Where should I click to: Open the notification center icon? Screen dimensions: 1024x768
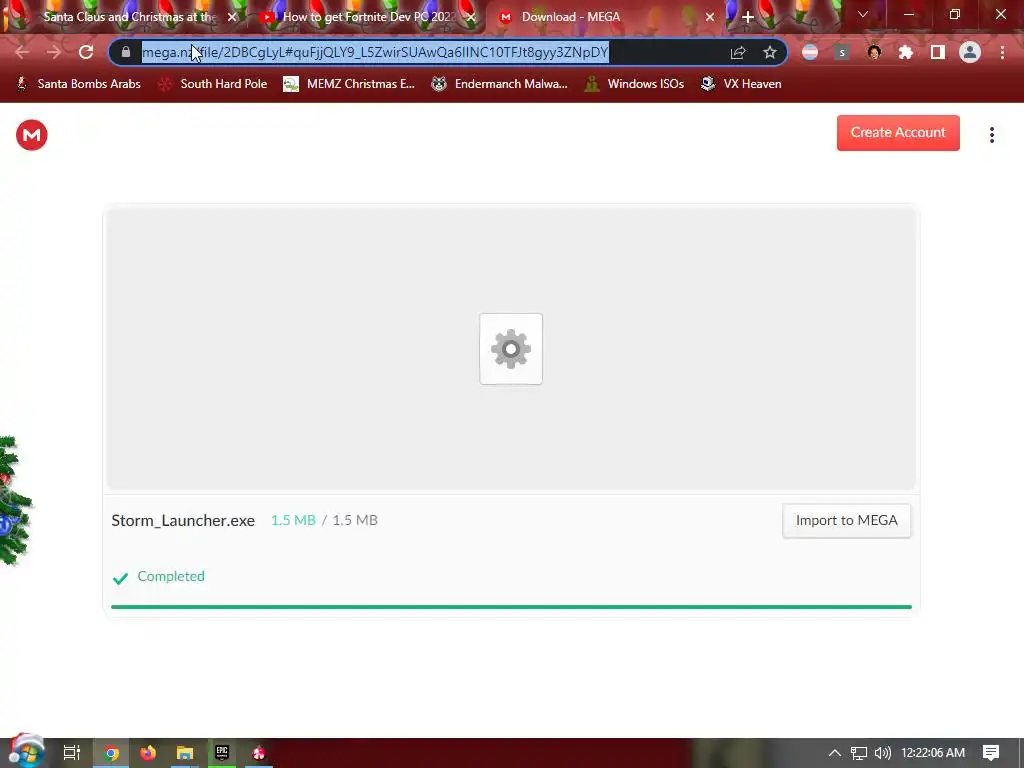(991, 753)
